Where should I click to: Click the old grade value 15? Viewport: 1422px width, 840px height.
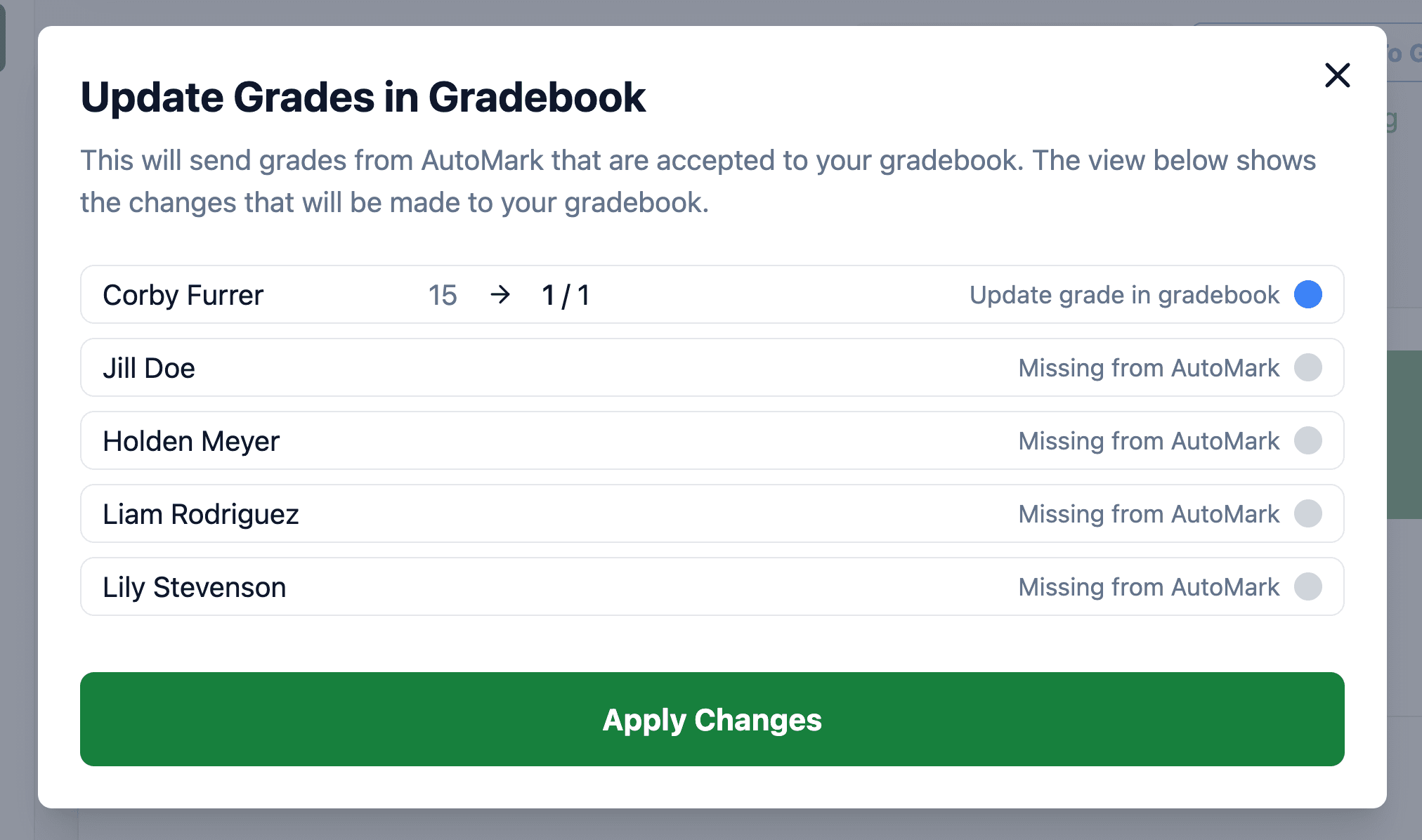[443, 295]
